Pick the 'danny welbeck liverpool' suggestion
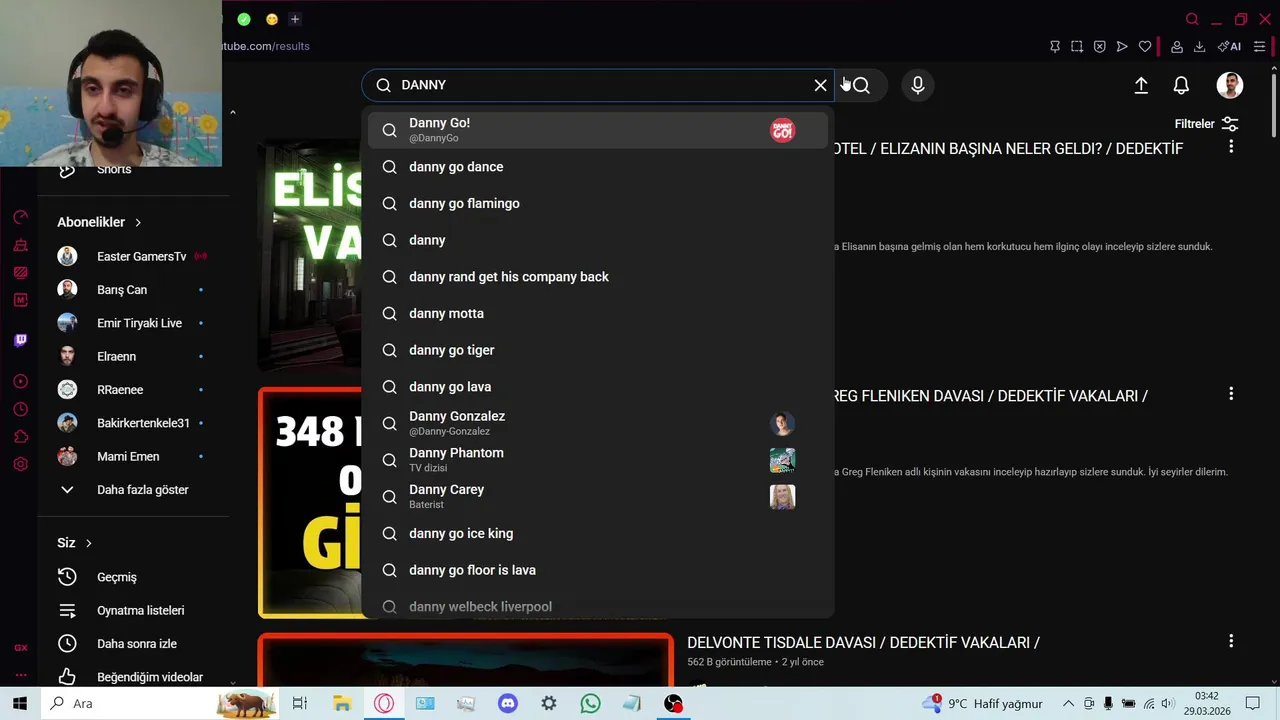The image size is (1280, 720). tap(598, 606)
